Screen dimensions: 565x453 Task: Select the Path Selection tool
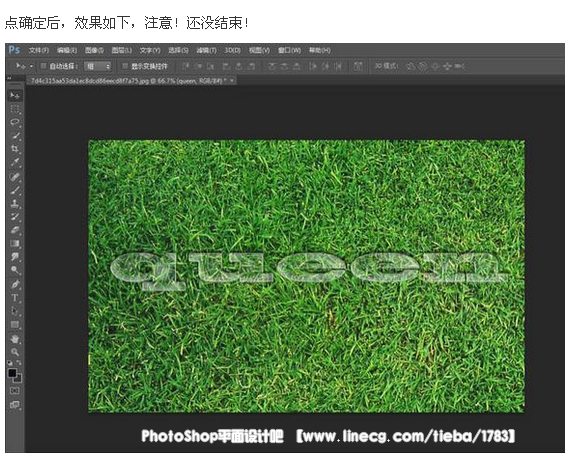15,311
